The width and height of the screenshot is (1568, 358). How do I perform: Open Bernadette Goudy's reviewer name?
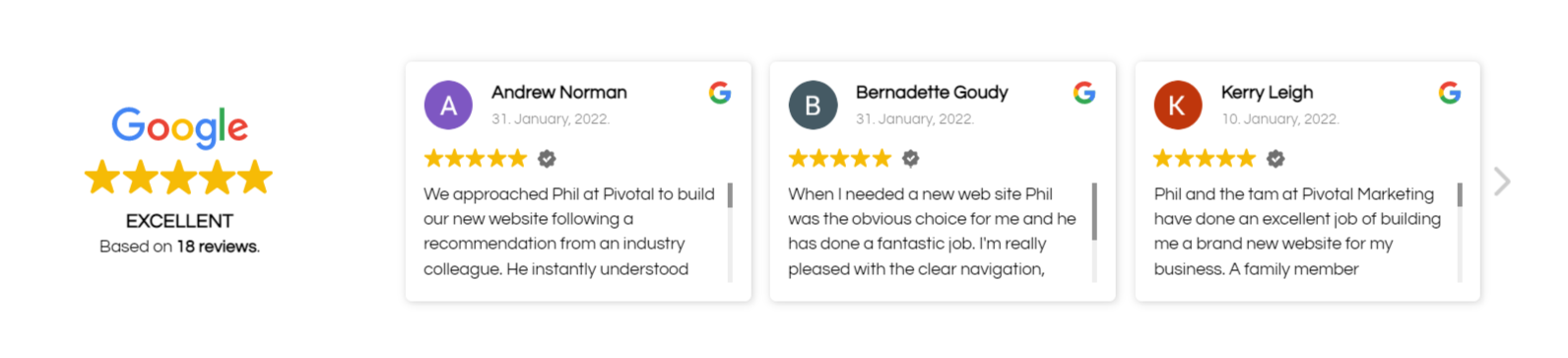[x=932, y=92]
